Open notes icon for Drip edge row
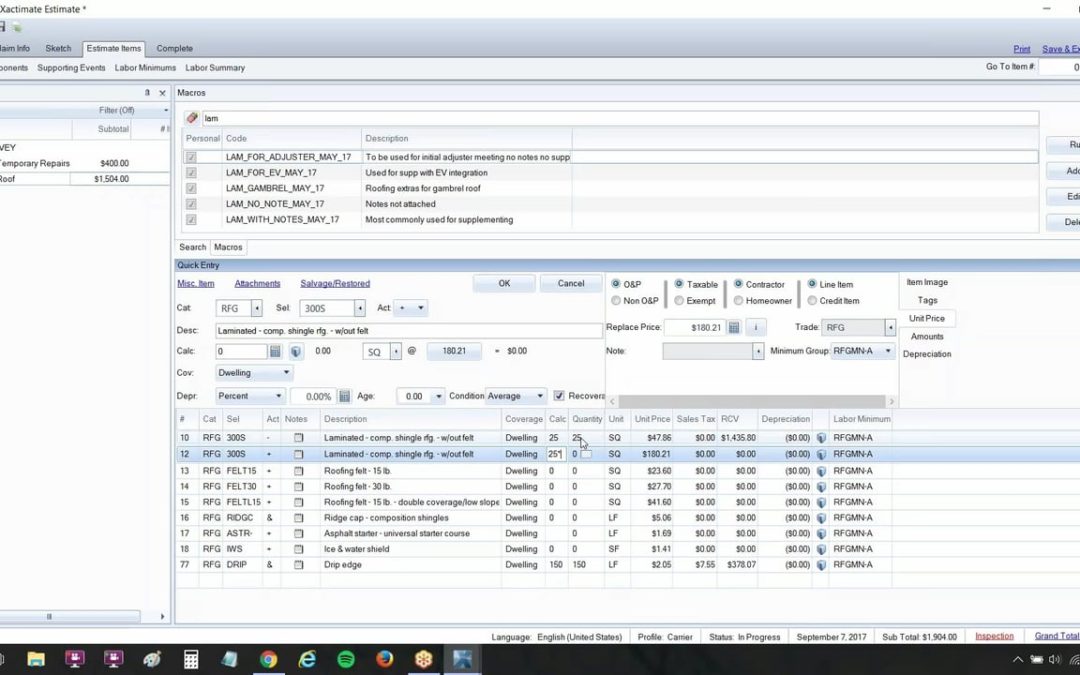This screenshot has width=1080, height=675. 298,565
